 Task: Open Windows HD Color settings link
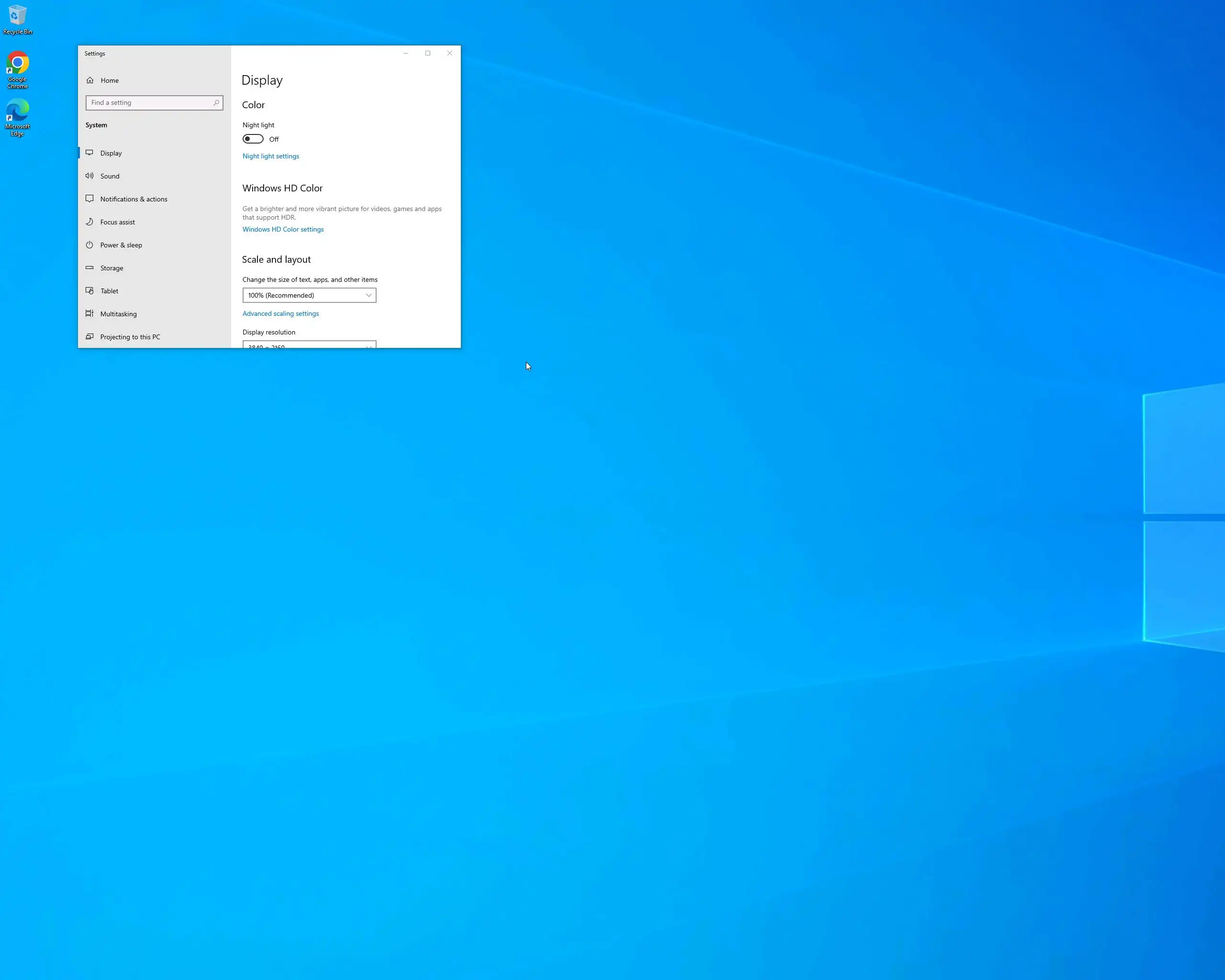pyautogui.click(x=283, y=230)
